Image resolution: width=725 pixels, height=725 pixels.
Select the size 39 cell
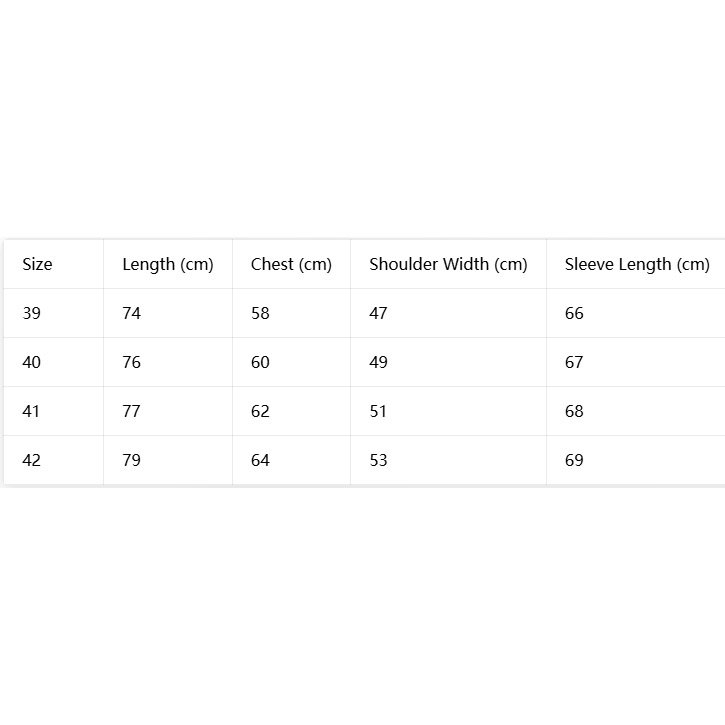tap(54, 313)
